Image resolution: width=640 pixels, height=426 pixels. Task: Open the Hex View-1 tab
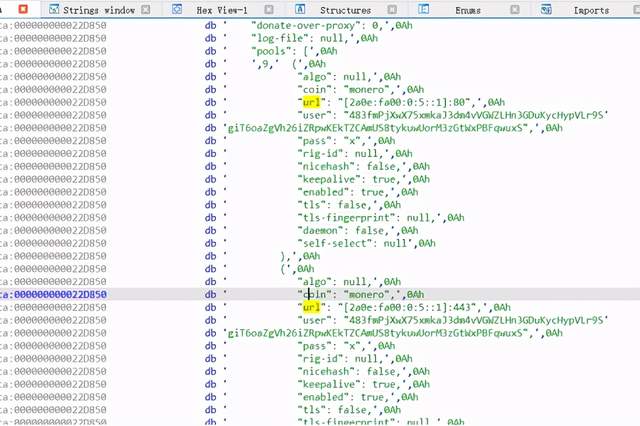point(222,10)
